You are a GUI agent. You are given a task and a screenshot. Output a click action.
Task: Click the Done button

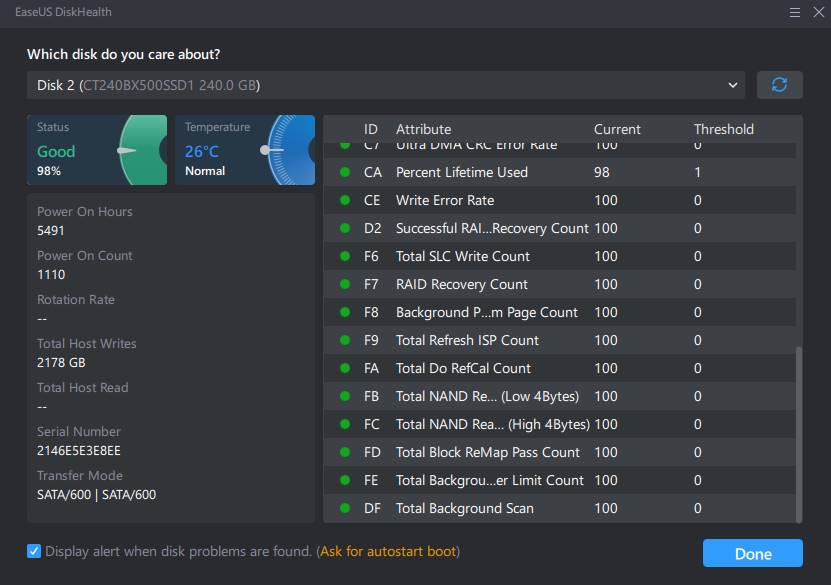tap(753, 553)
